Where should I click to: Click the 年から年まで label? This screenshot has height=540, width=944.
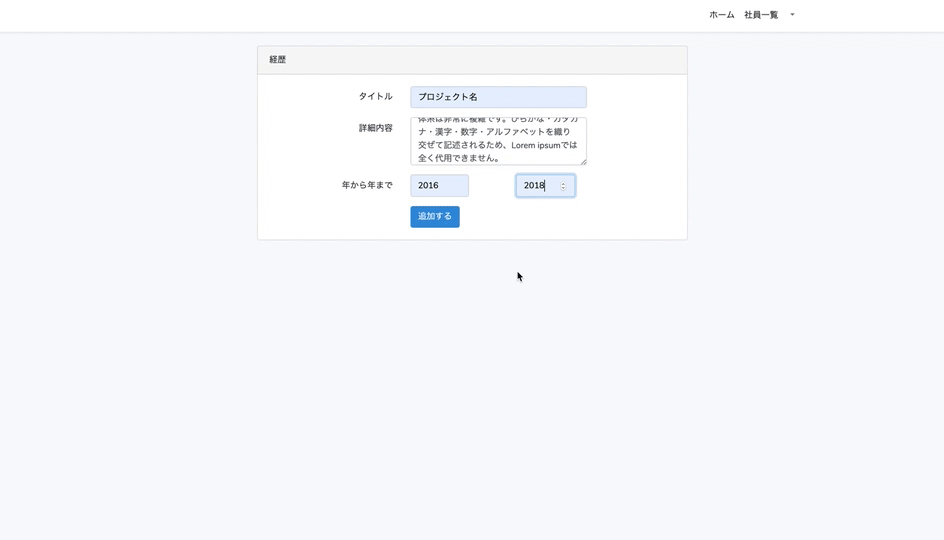[x=367, y=185]
